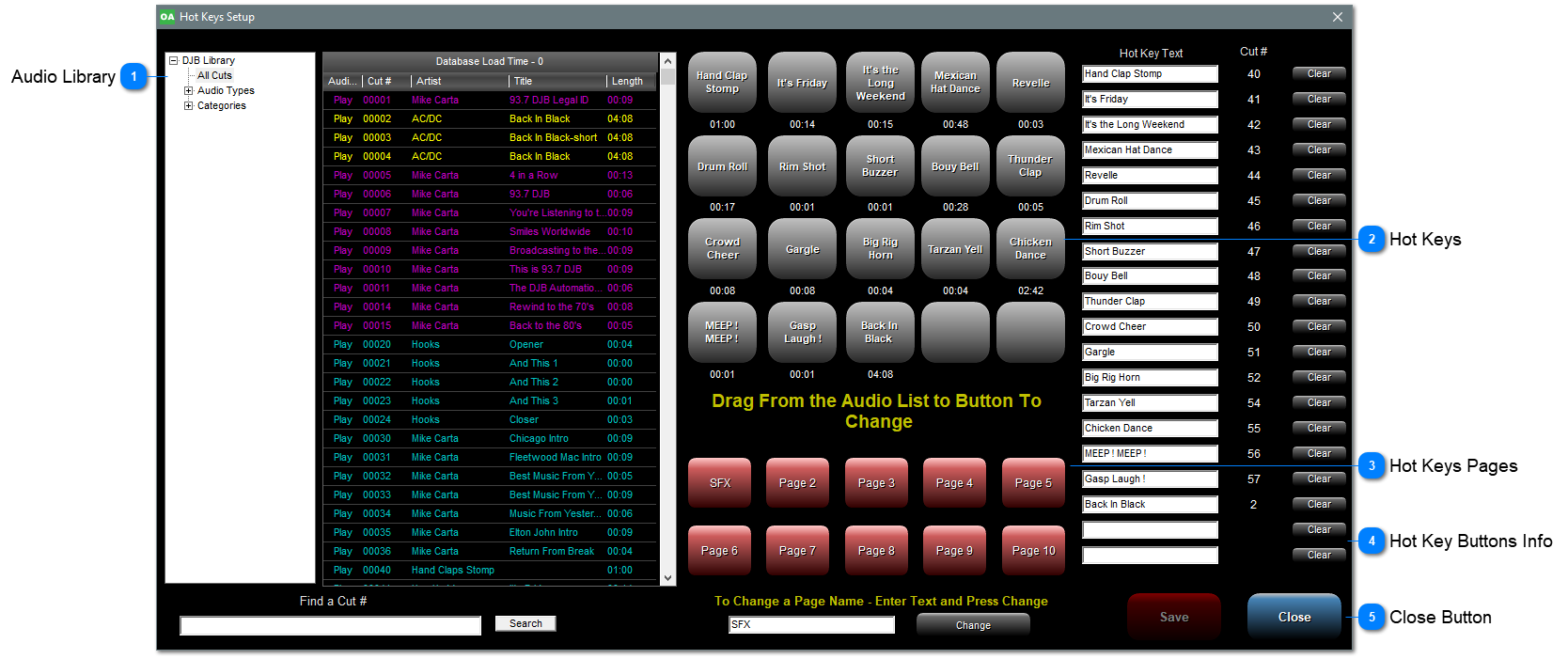Expand the Audio Types tree node
Image resolution: width=1568 pixels, height=659 pixels.
click(188, 90)
